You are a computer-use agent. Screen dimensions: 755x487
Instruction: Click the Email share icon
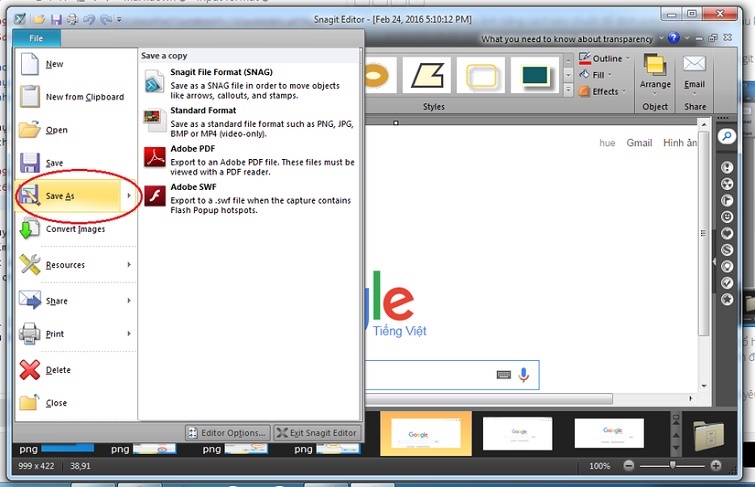click(694, 66)
